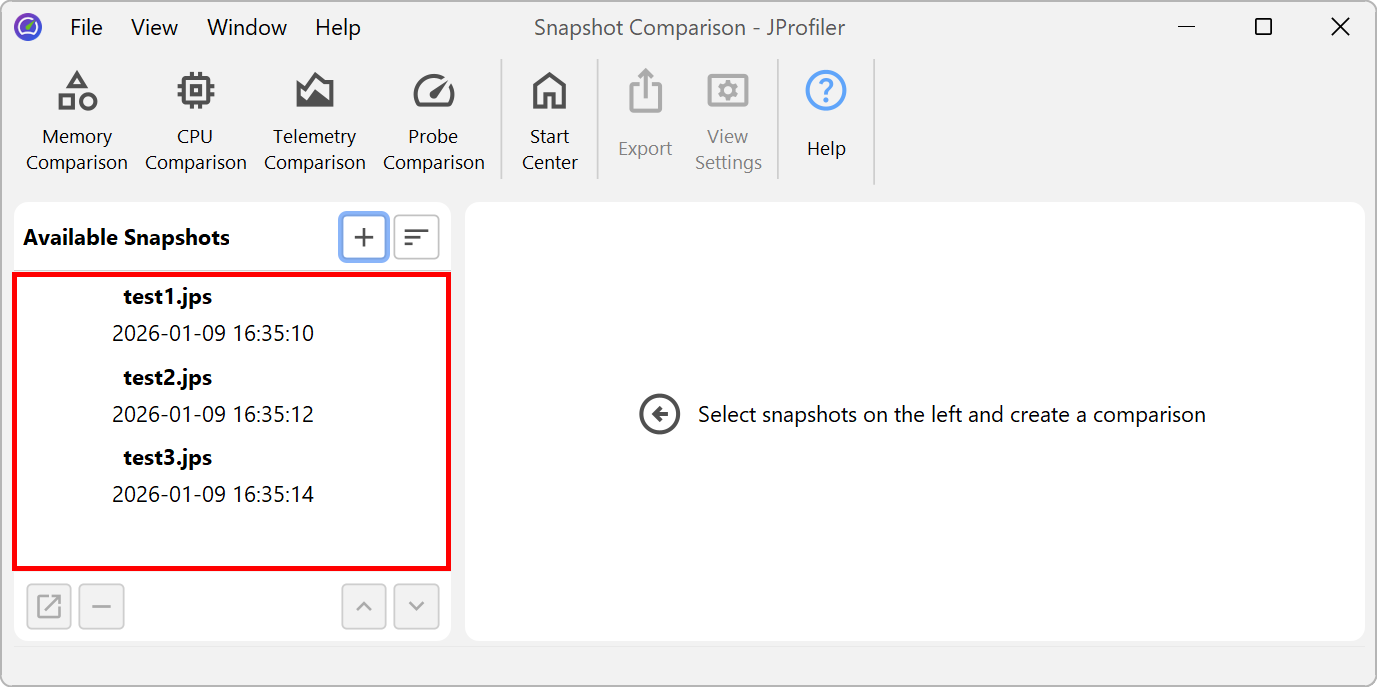1377x687 pixels.
Task: Click the Help question mark icon
Action: tap(826, 93)
